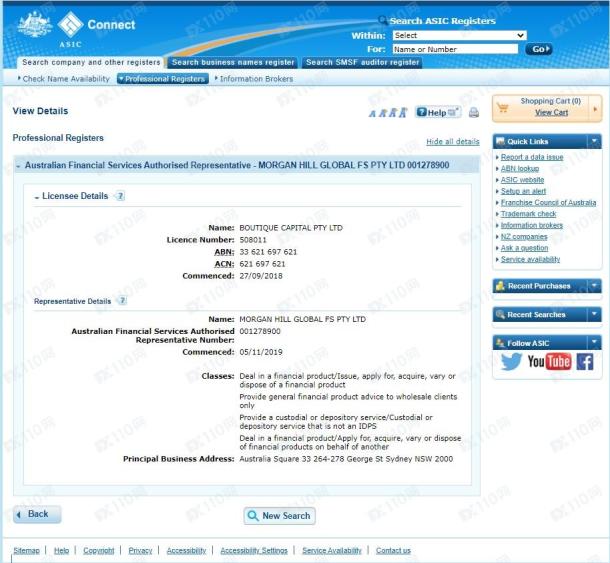Click the ACN label abbreviation
Image resolution: width=610 pixels, height=563 pixels.
224,264
